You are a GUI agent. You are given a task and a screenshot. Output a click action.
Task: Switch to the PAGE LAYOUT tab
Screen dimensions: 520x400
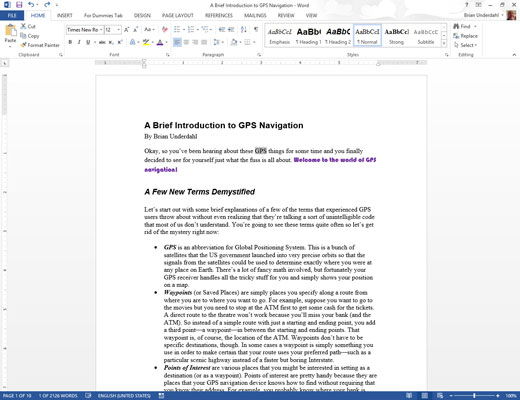[x=178, y=15]
